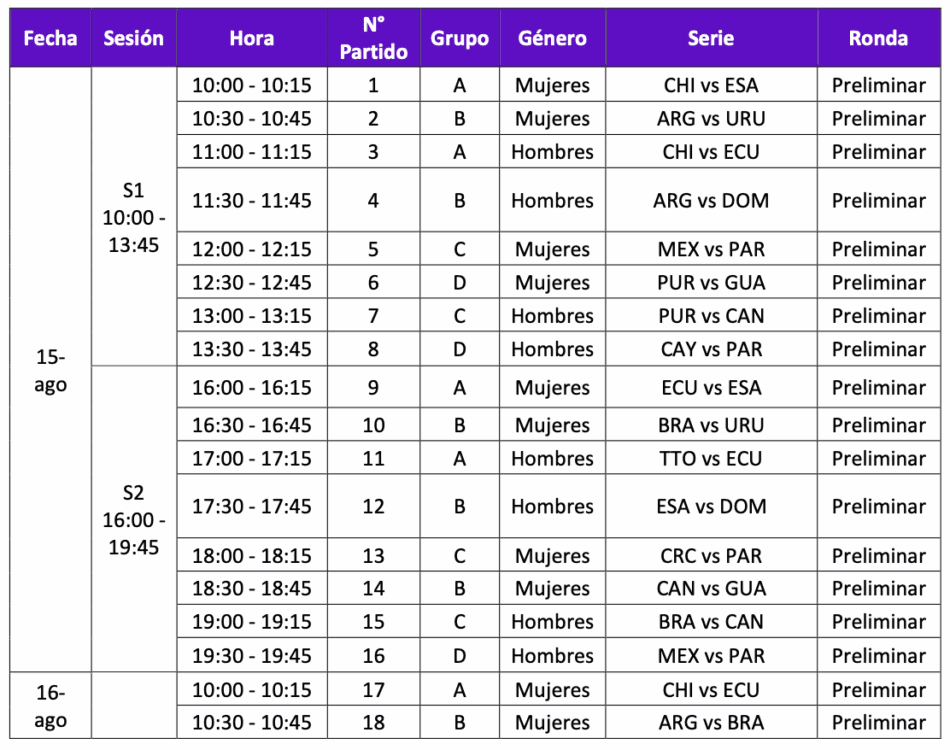Select the Género column header
The width and height of the screenshot is (950, 750).
(552, 38)
